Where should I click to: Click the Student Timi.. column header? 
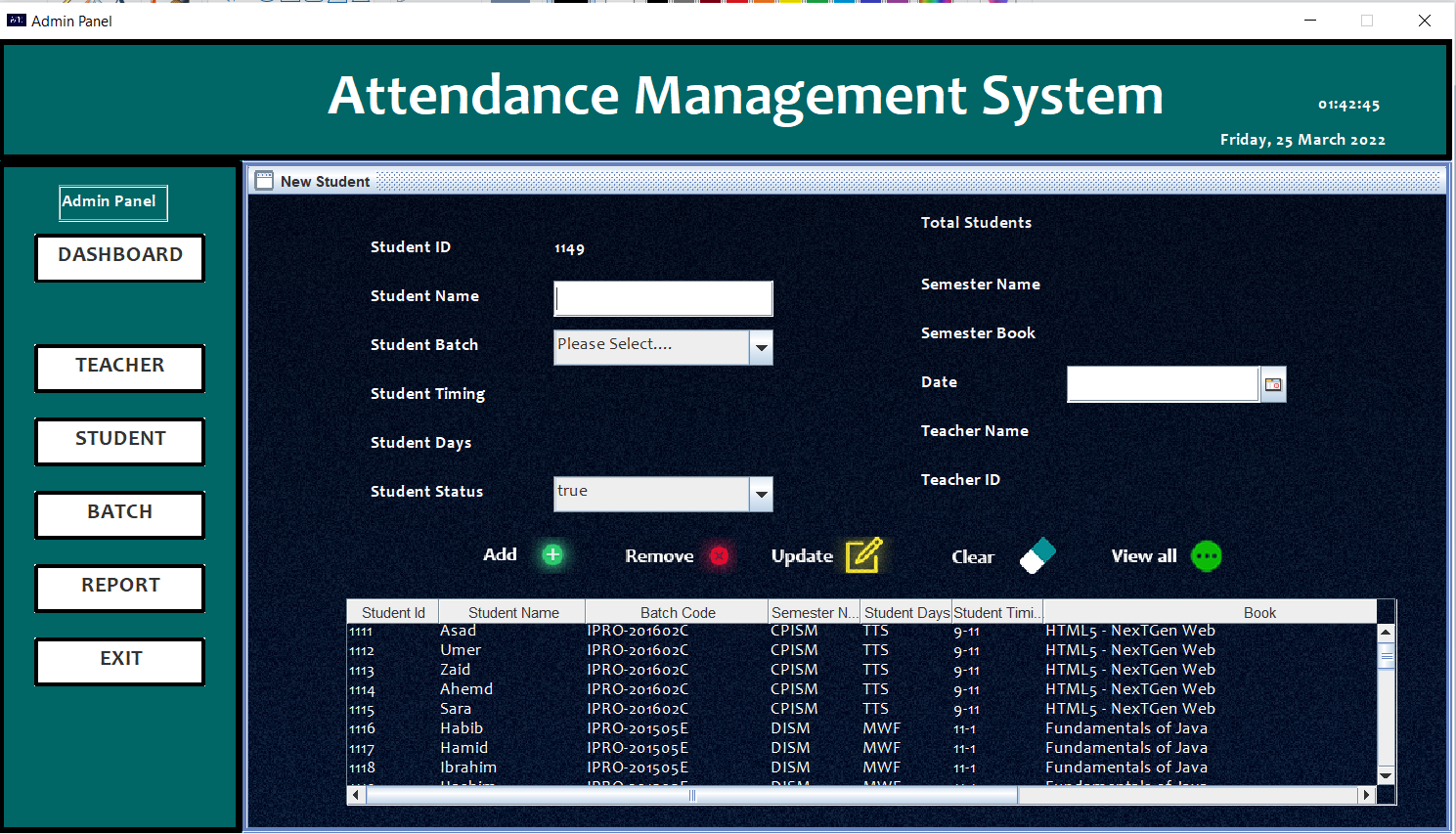997,612
